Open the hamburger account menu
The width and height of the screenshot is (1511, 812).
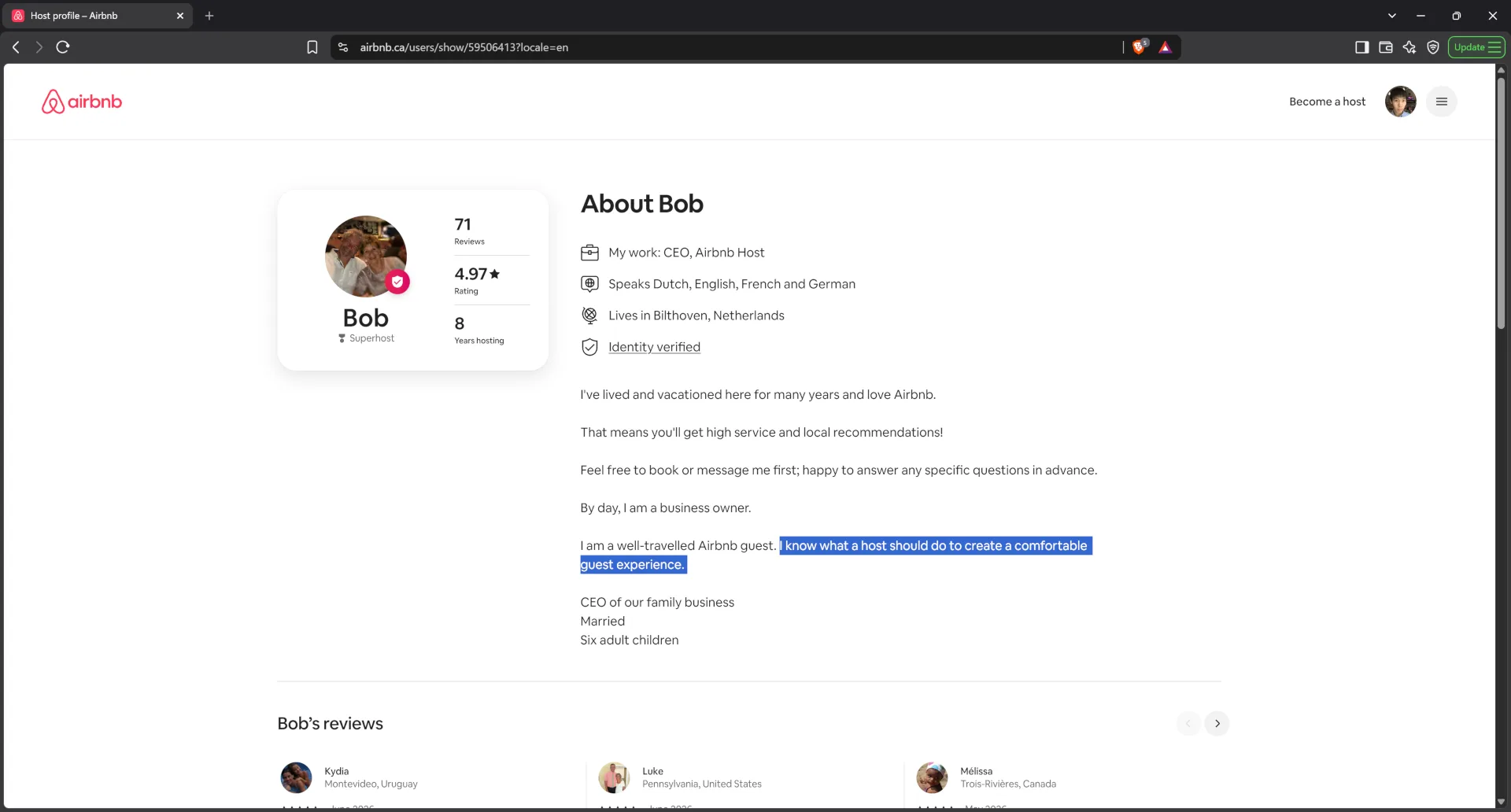(1441, 101)
